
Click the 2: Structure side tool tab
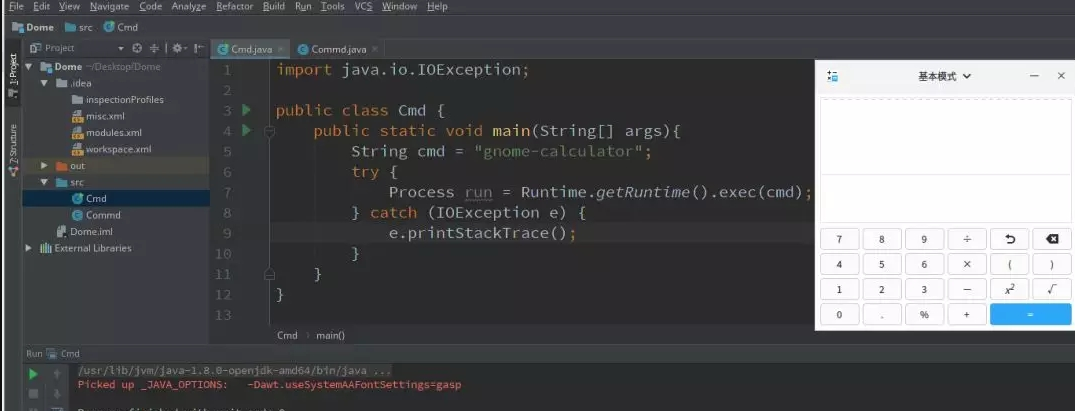point(12,148)
